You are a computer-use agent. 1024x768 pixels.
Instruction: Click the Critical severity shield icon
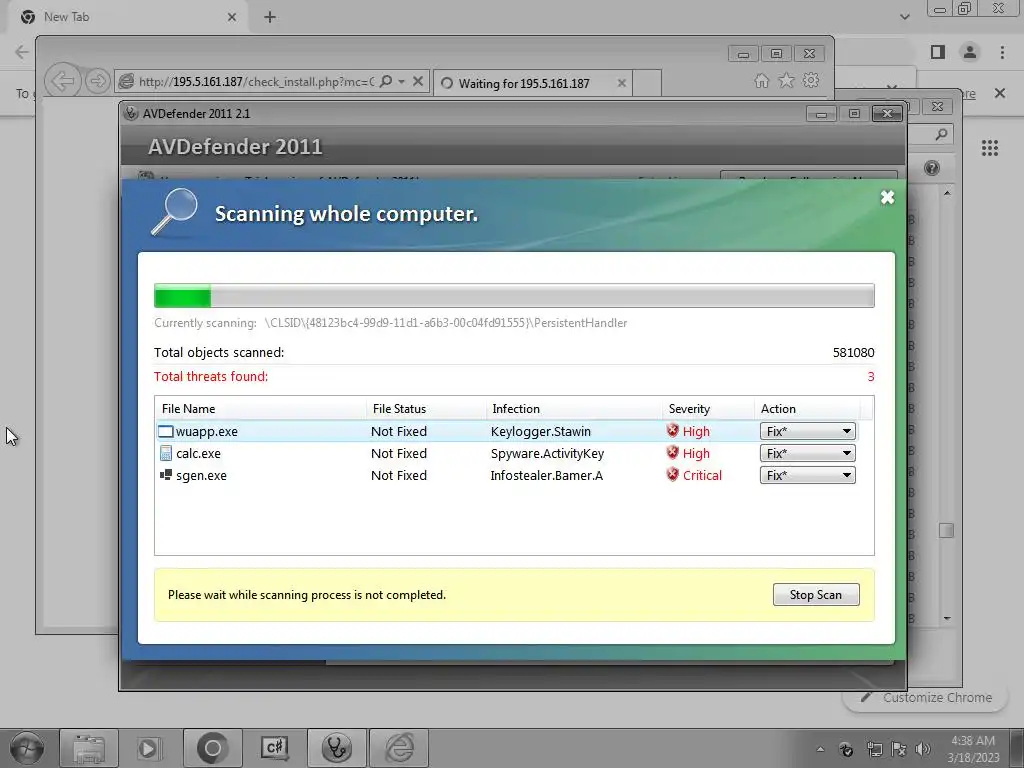pyautogui.click(x=673, y=475)
